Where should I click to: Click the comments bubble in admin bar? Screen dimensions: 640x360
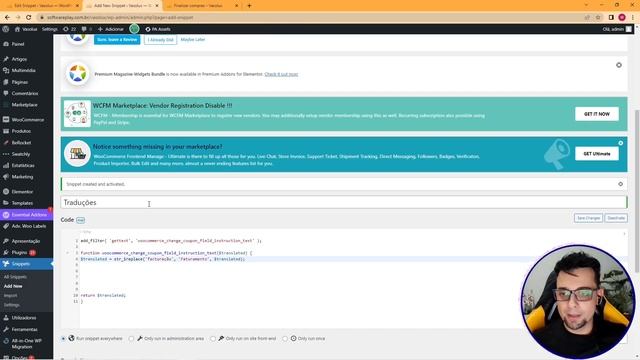click(84, 29)
